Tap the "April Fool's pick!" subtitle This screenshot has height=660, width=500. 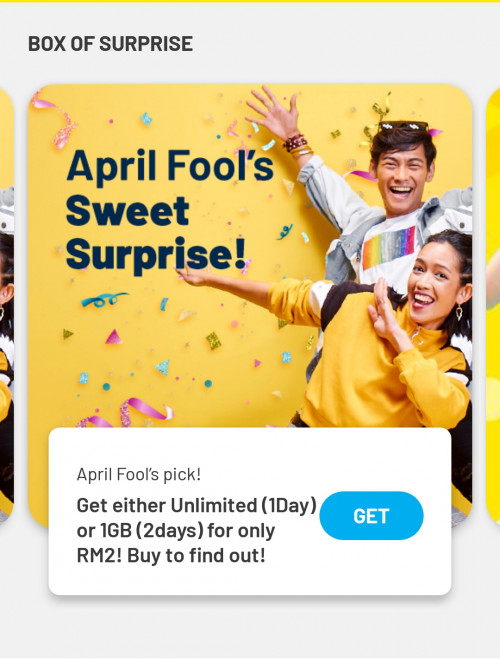pos(139,474)
